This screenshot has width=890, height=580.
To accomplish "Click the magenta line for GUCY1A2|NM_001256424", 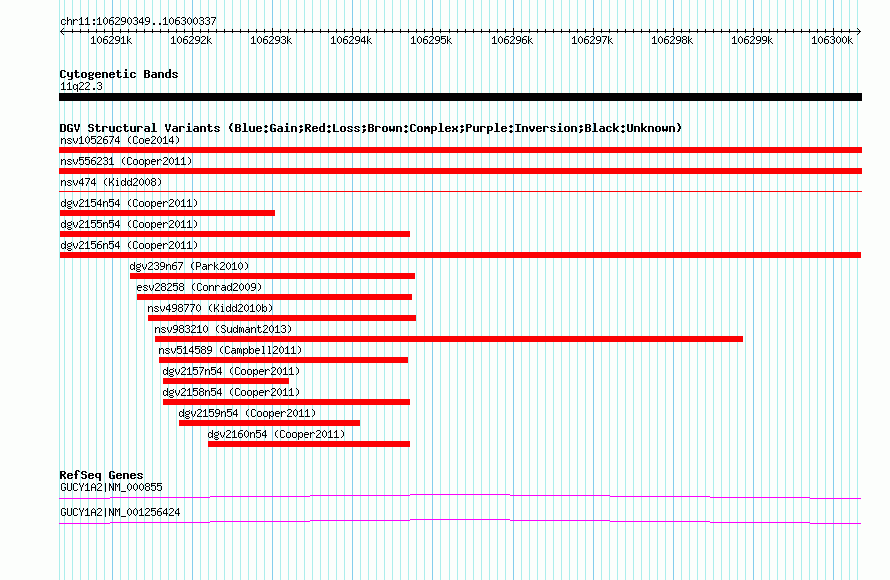I will tap(460, 522).
